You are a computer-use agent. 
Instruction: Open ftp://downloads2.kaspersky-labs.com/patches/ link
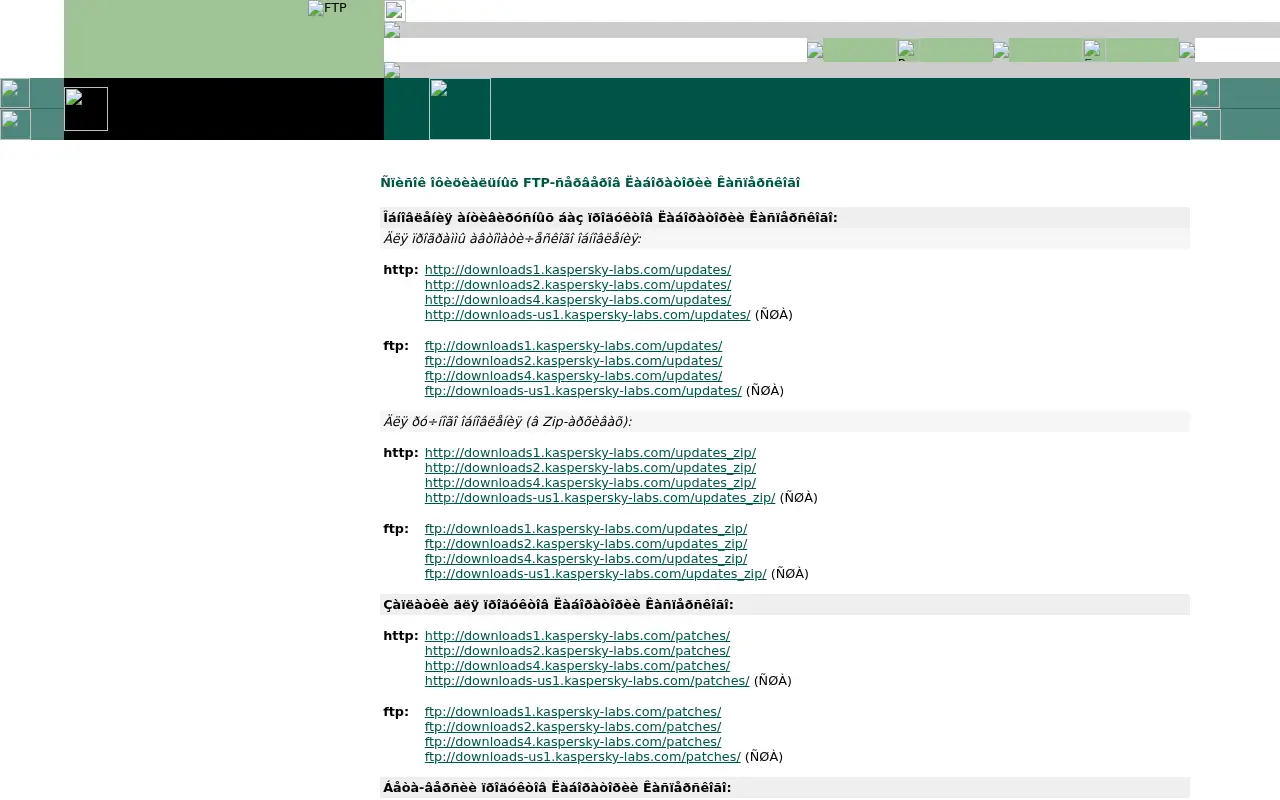click(x=573, y=727)
